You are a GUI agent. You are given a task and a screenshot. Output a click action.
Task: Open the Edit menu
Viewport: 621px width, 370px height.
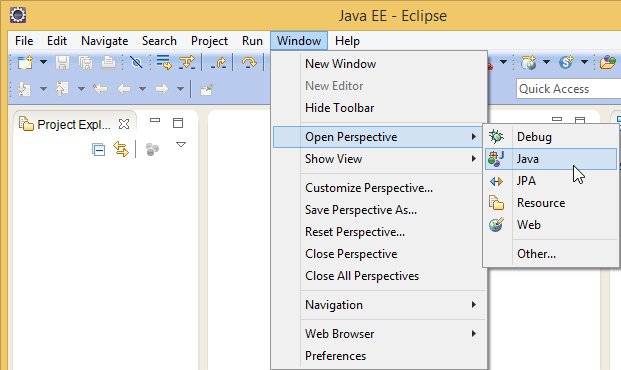coord(57,41)
